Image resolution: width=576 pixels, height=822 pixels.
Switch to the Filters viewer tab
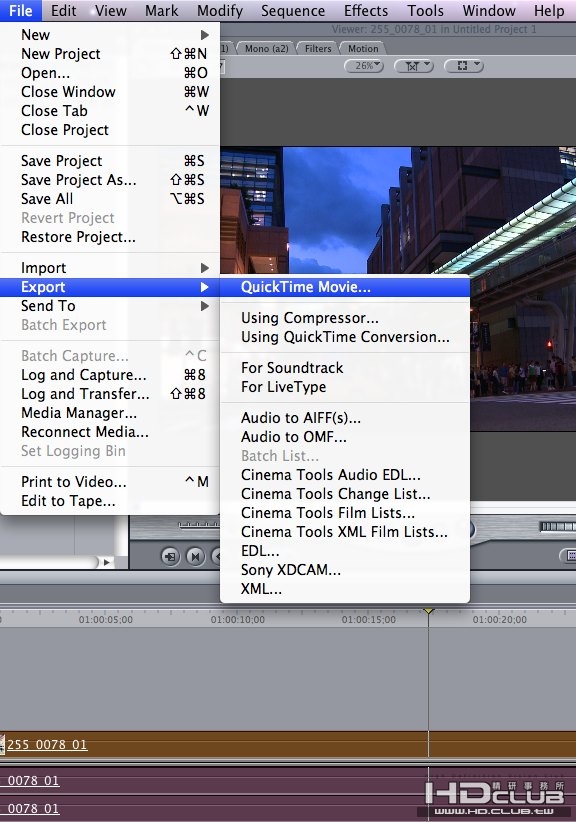(x=318, y=49)
